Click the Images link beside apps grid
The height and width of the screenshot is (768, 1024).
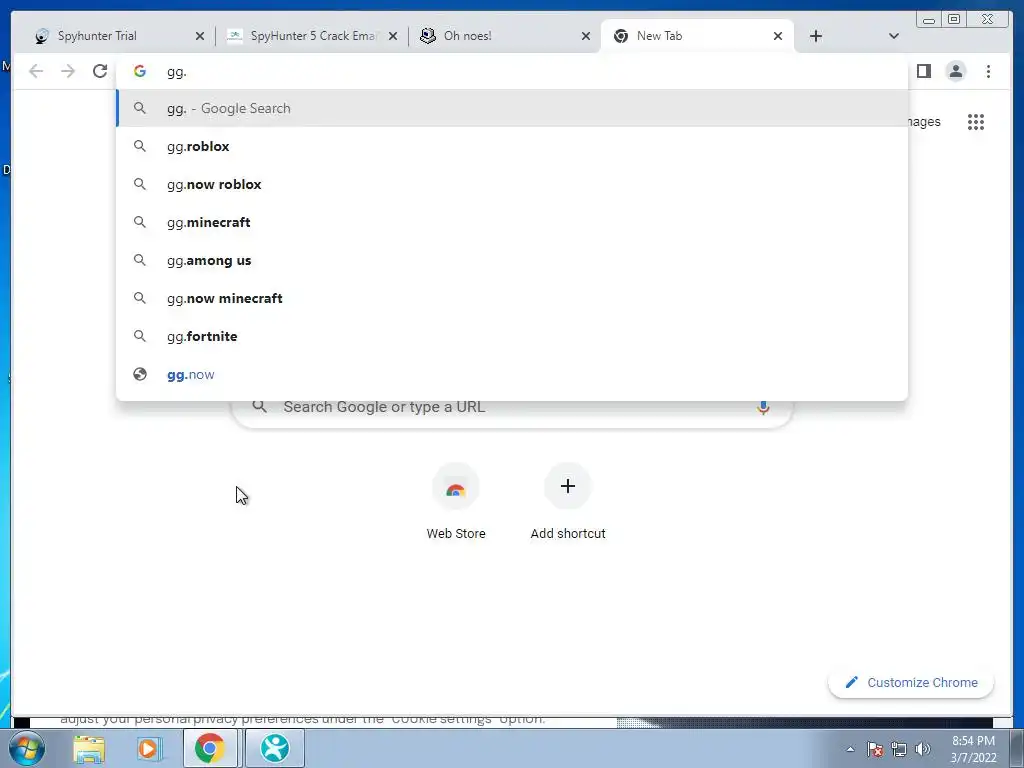tap(924, 122)
